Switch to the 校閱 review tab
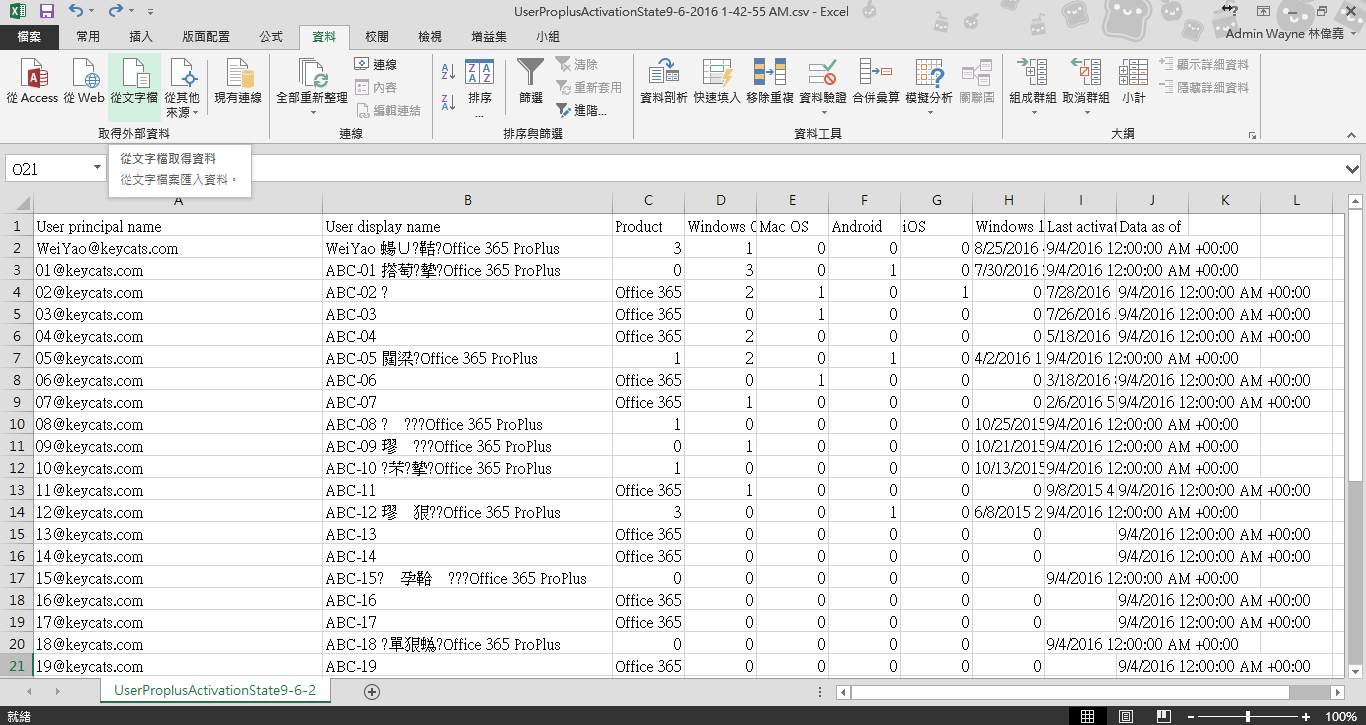This screenshot has width=1366, height=725. pyautogui.click(x=377, y=37)
